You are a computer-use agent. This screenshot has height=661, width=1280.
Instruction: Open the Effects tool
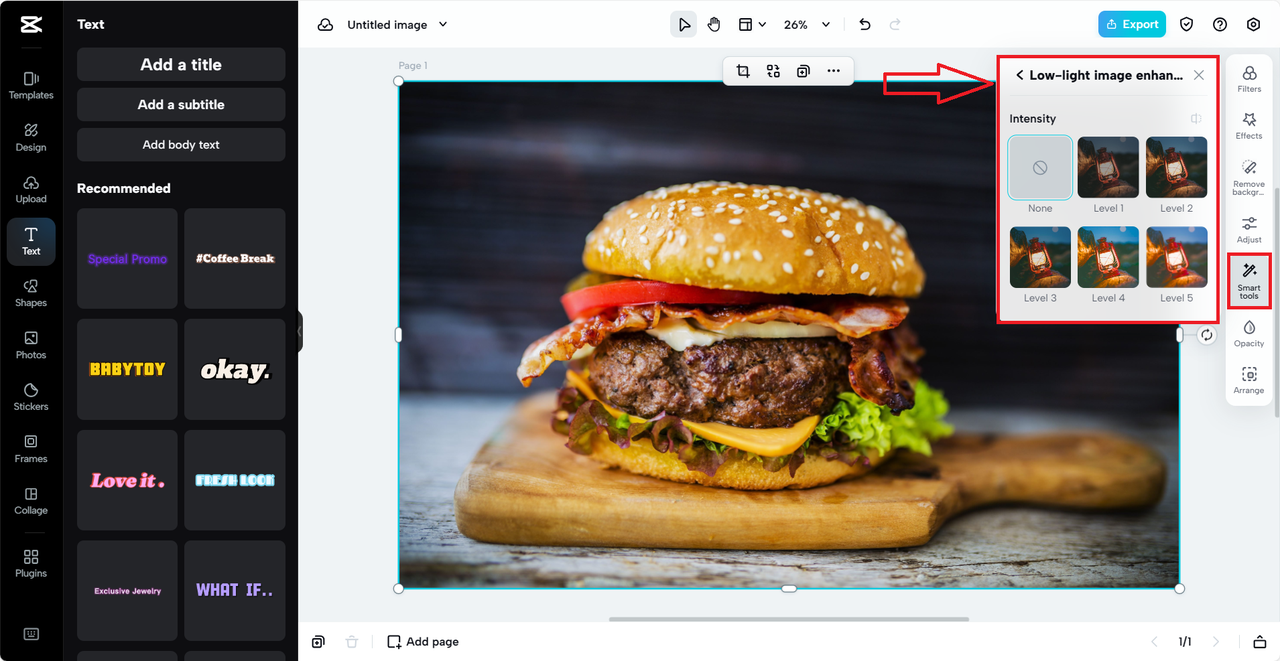[1249, 126]
